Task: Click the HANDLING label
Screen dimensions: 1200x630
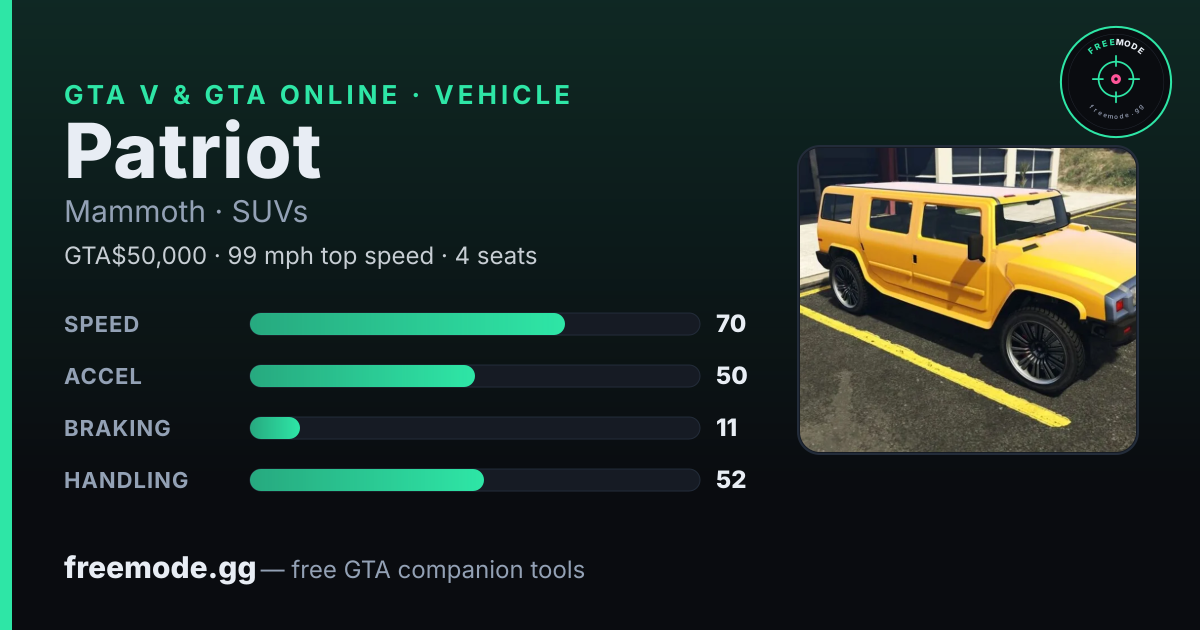Action: coord(127,480)
